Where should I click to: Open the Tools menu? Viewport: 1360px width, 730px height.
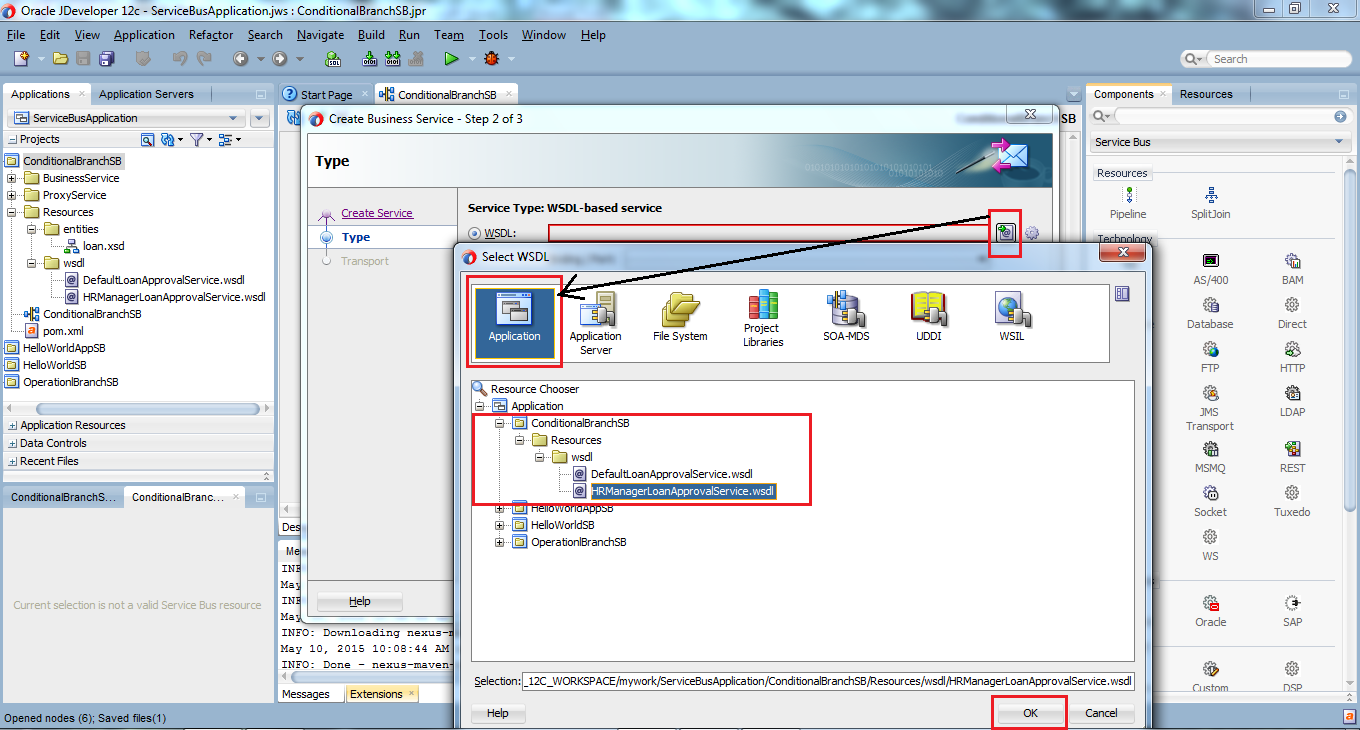click(493, 34)
